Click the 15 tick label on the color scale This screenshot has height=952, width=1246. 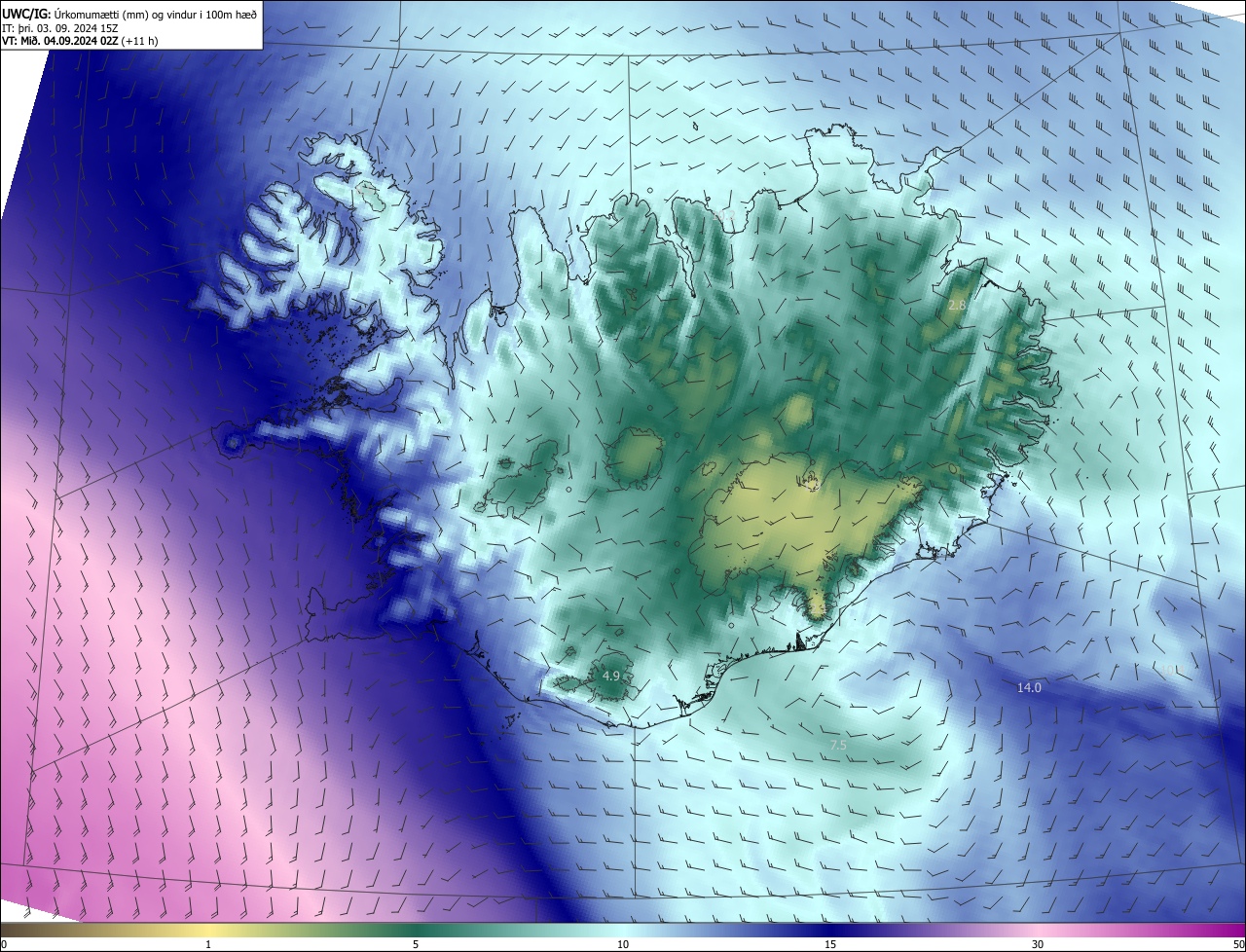(x=830, y=944)
